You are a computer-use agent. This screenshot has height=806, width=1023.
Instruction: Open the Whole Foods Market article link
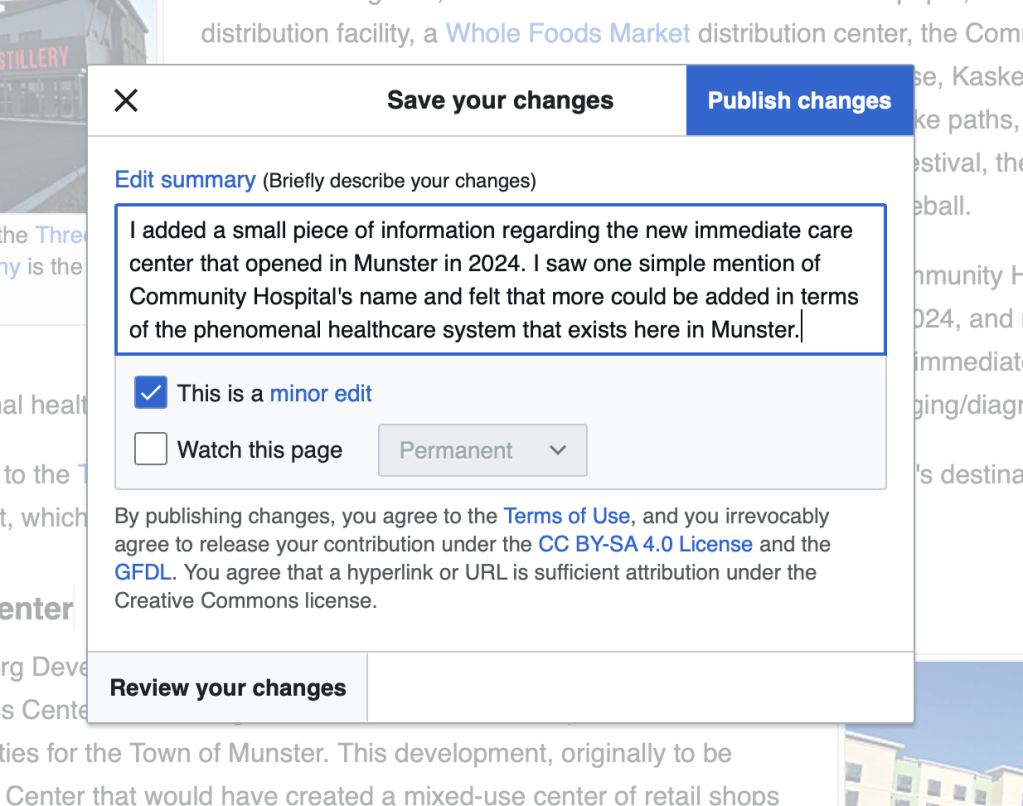[x=567, y=33]
